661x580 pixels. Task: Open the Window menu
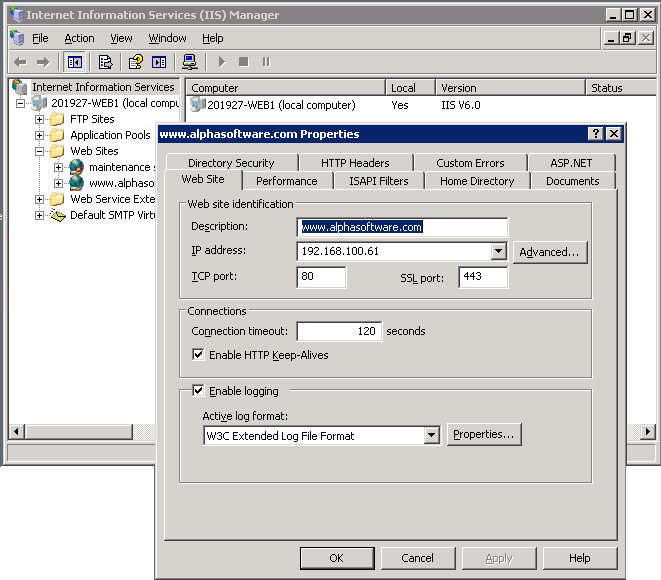167,38
